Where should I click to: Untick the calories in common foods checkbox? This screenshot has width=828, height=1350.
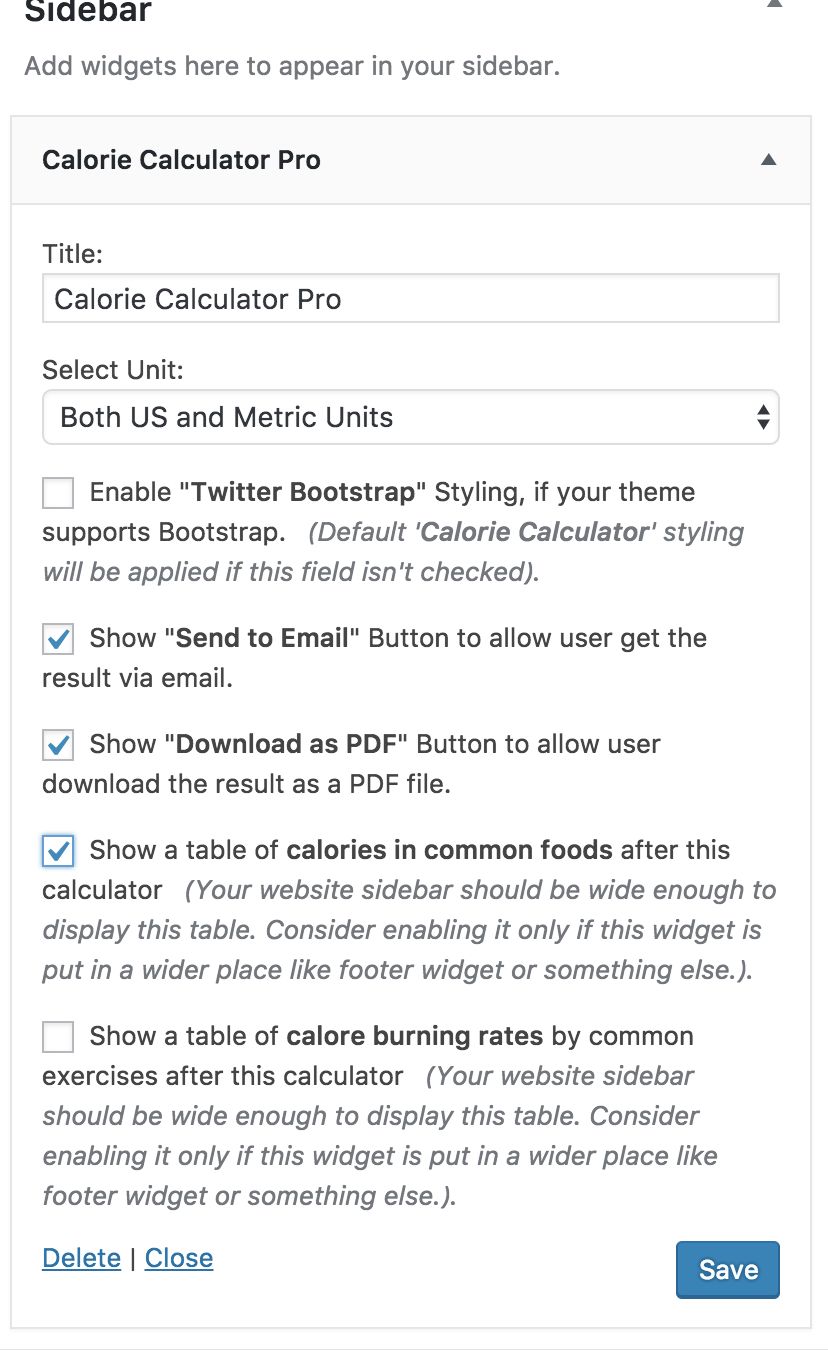click(58, 851)
